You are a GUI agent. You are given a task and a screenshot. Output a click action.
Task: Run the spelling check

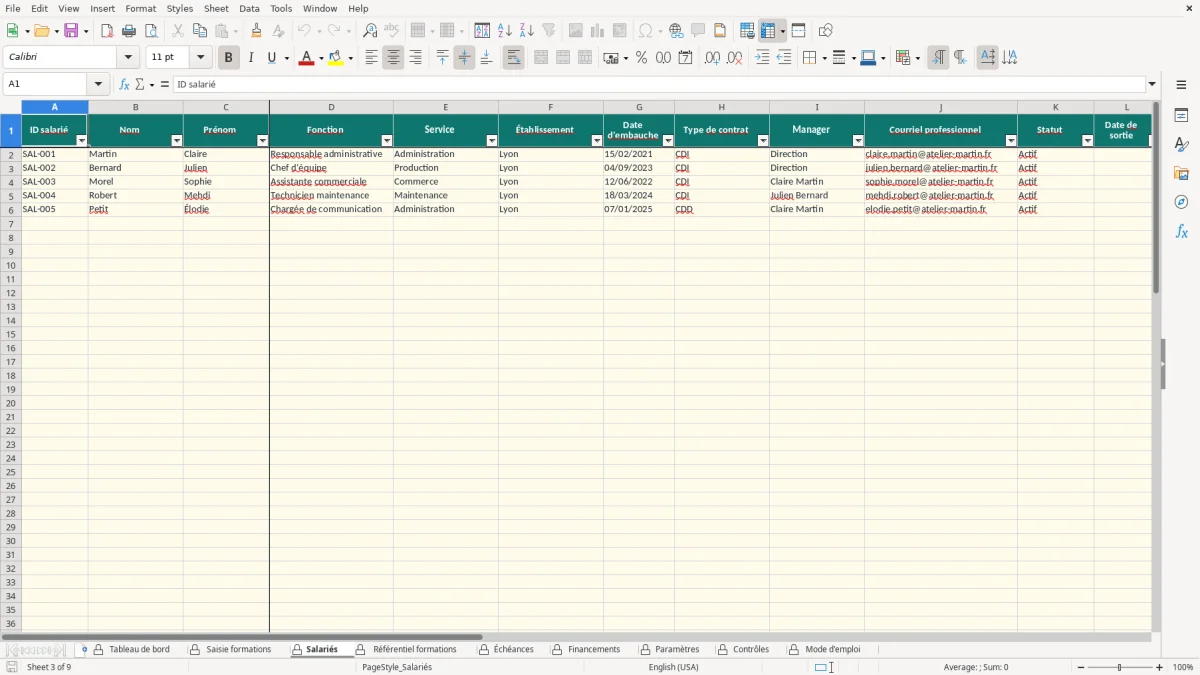click(x=392, y=31)
